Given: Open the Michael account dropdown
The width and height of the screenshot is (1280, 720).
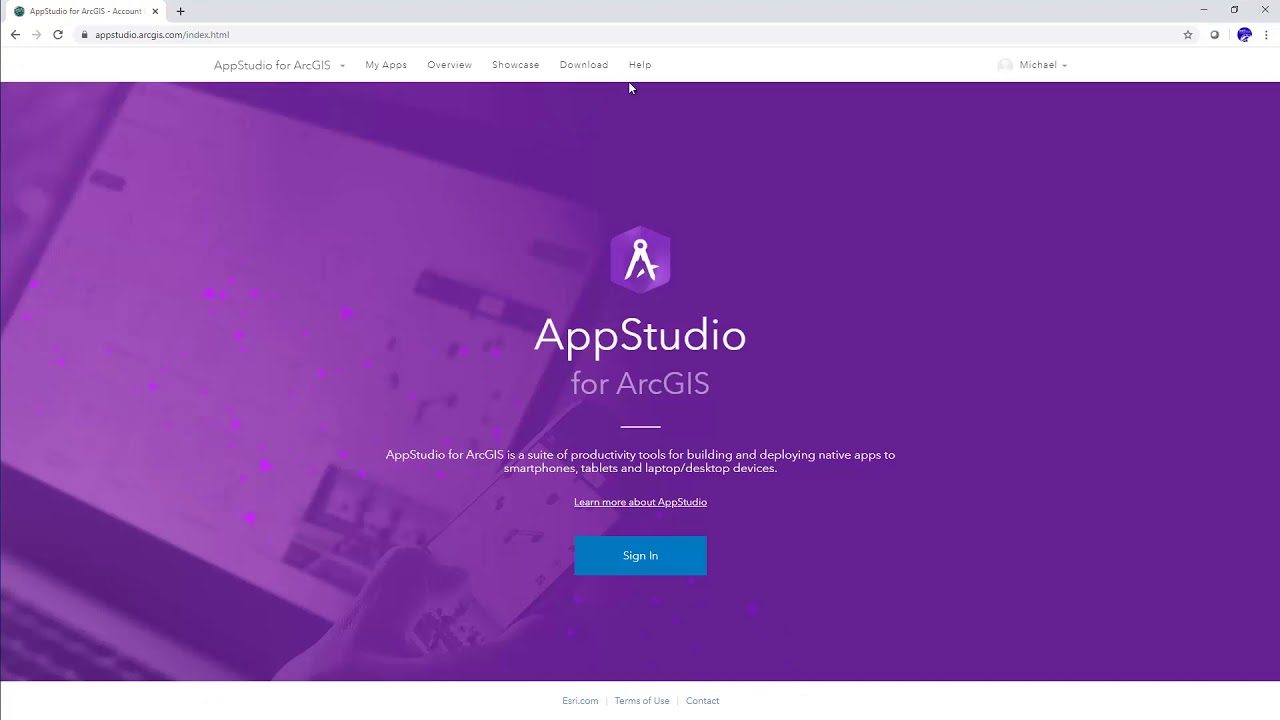Looking at the screenshot, I should pyautogui.click(x=1043, y=65).
